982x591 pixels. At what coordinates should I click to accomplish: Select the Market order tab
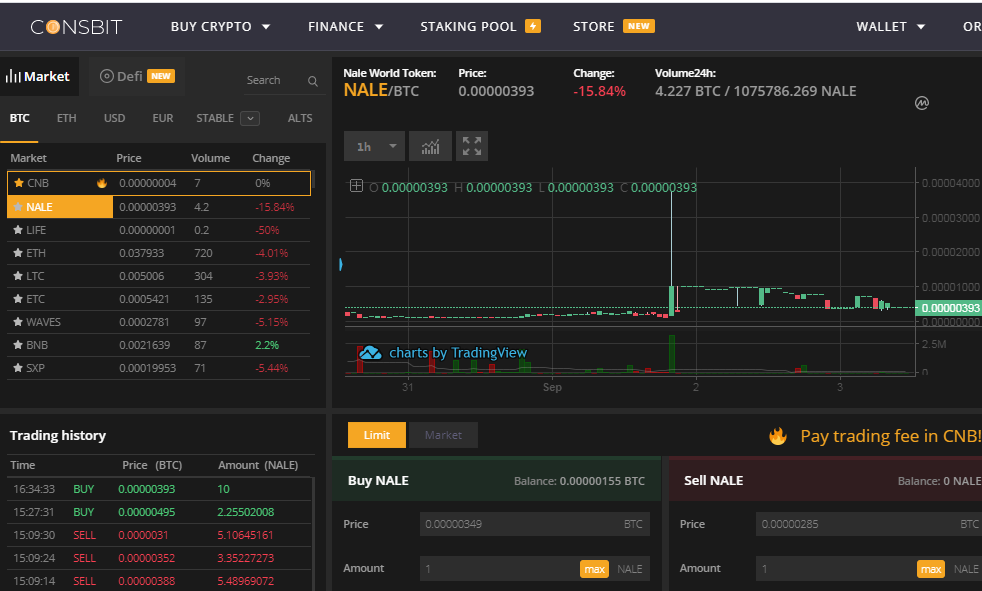[443, 435]
